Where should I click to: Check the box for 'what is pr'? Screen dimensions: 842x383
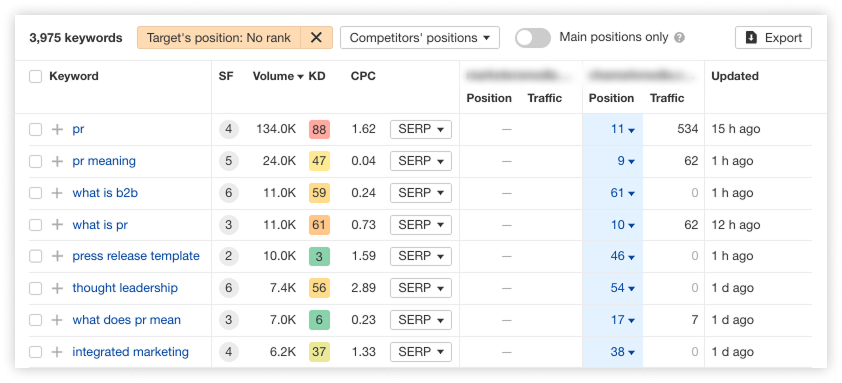coord(35,225)
